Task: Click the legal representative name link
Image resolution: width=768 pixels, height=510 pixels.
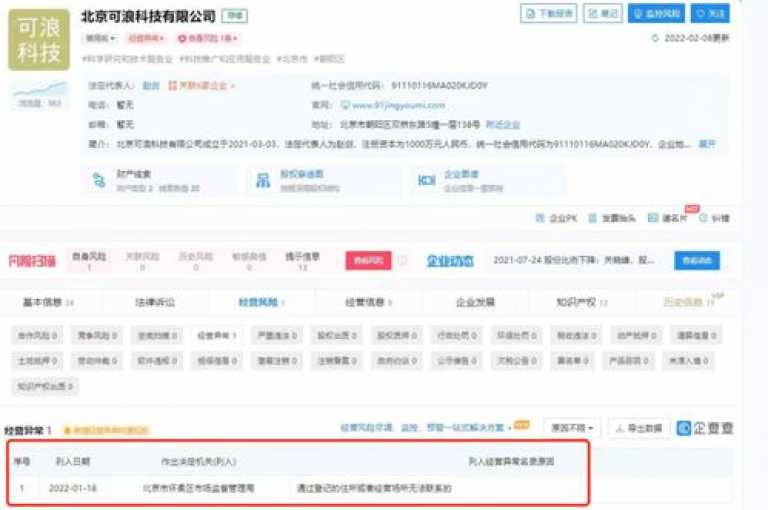Action: (x=151, y=85)
